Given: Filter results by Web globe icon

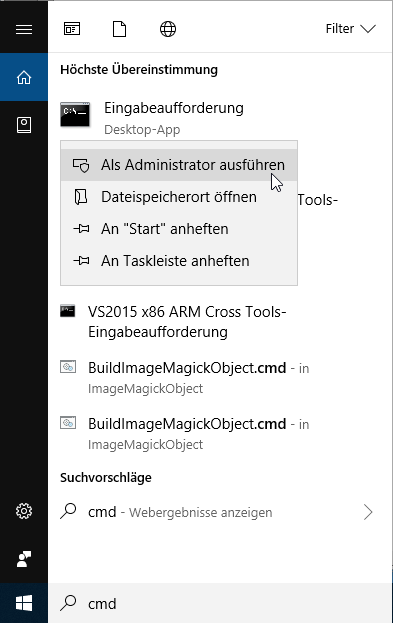Looking at the screenshot, I should point(168,29).
